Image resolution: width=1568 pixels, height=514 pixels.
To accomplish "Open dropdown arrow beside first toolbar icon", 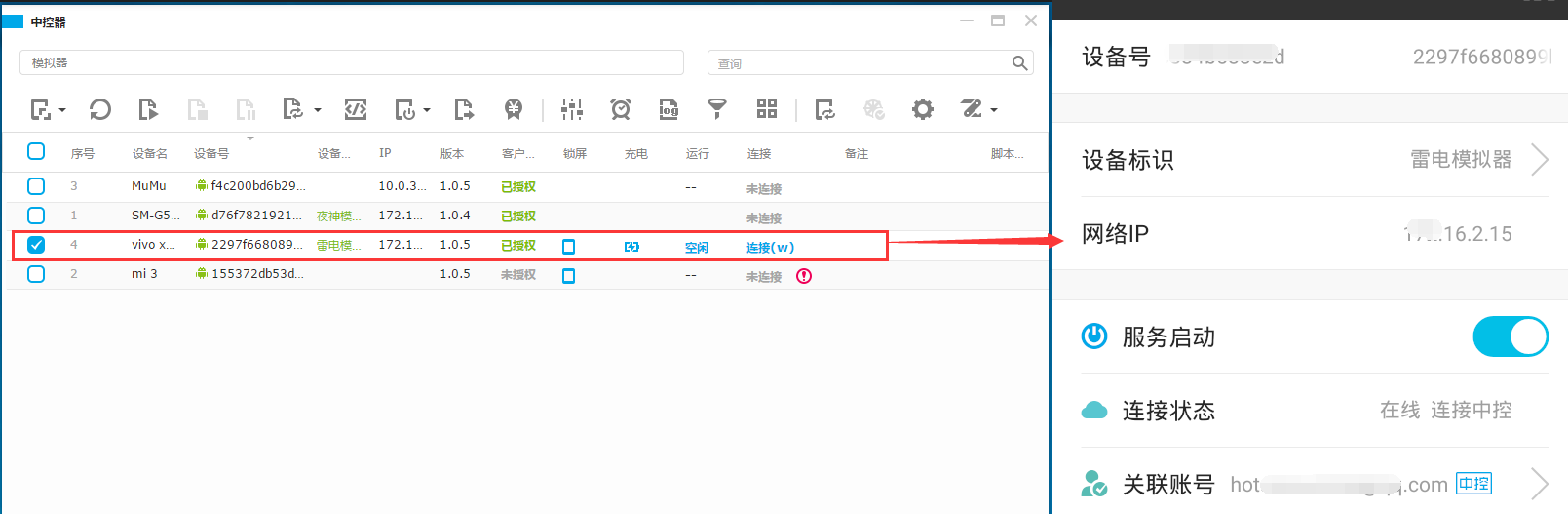I will (62, 110).
